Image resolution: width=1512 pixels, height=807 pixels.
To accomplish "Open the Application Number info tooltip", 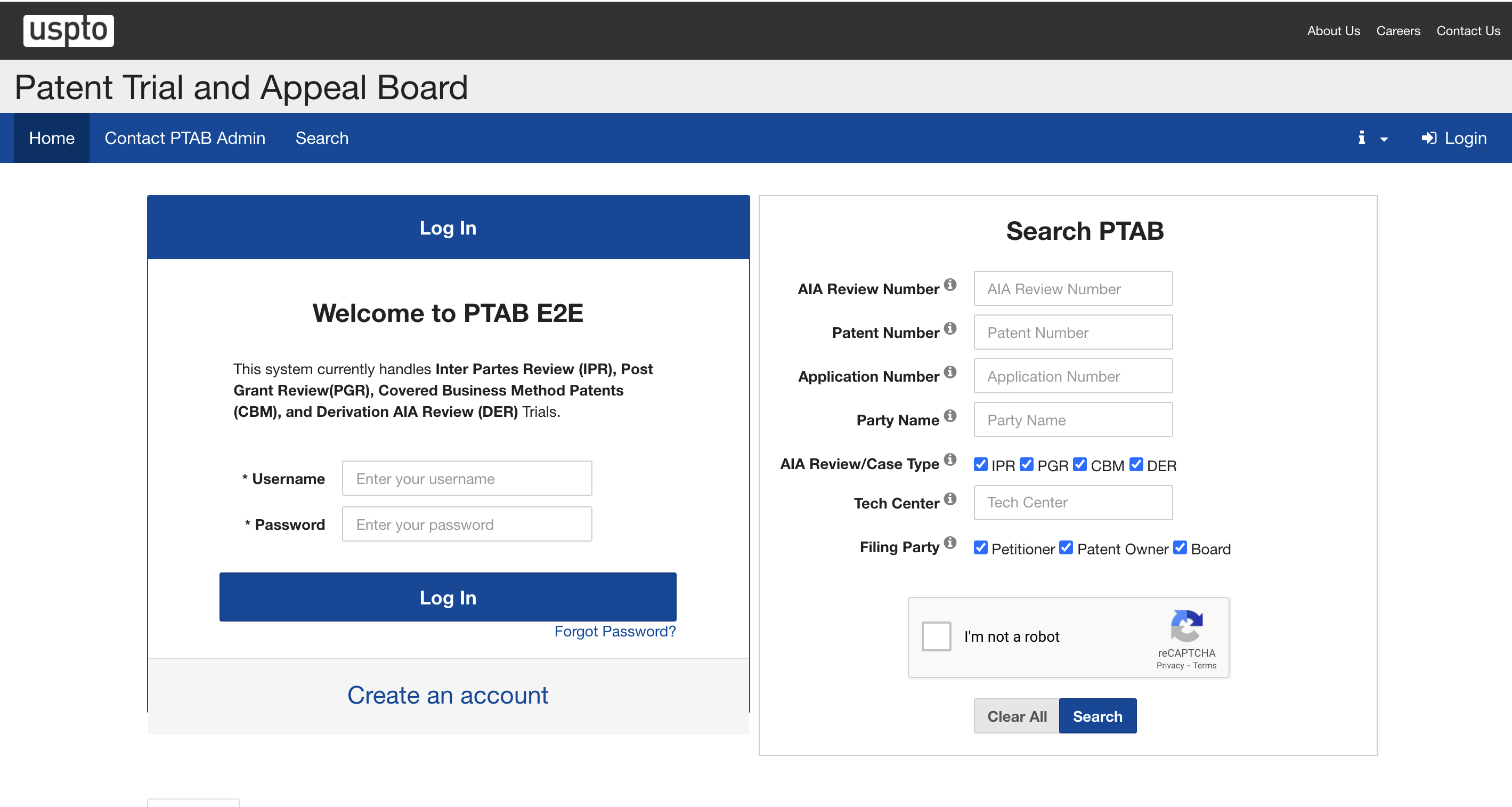I will tap(951, 373).
